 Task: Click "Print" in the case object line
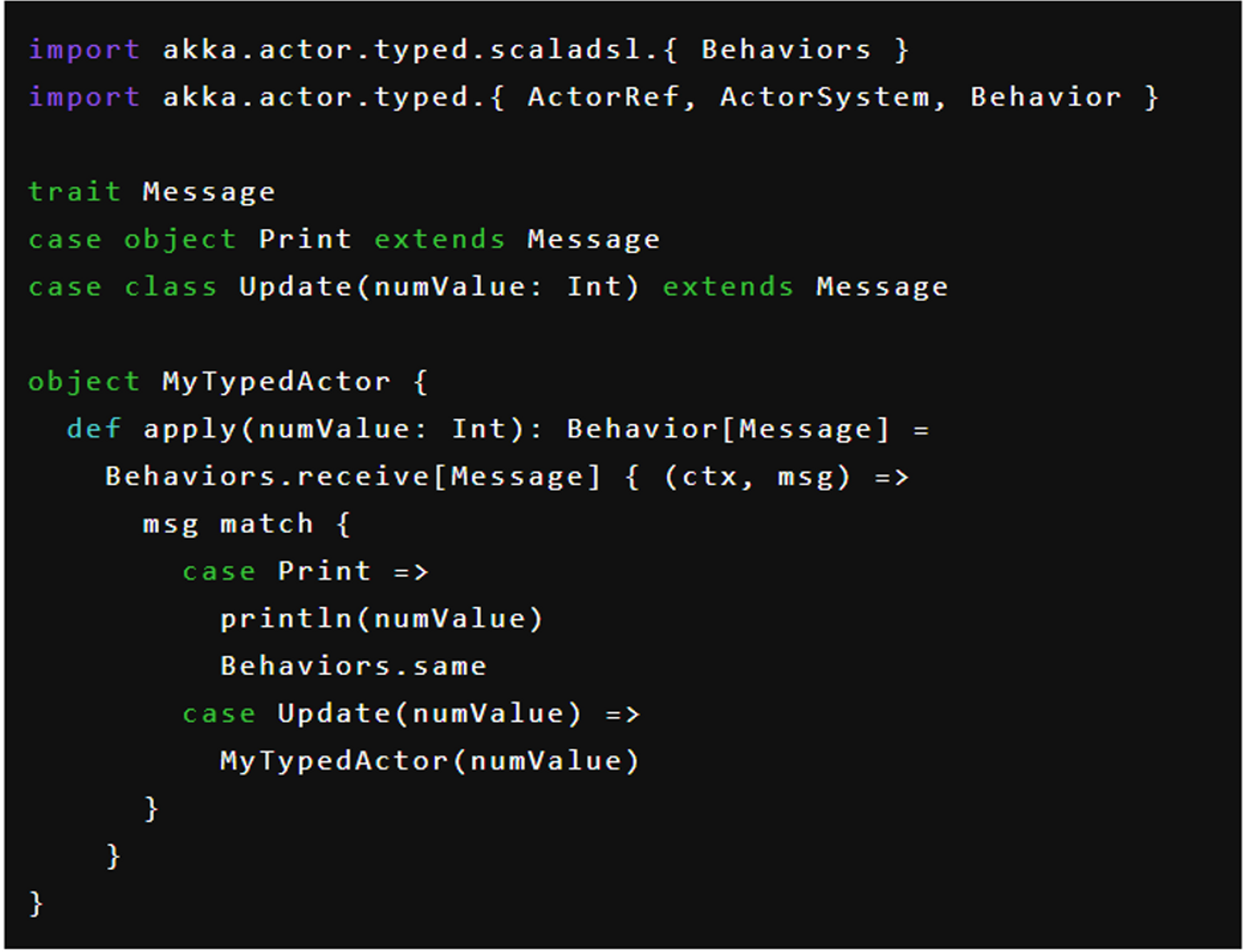pyautogui.click(x=305, y=239)
